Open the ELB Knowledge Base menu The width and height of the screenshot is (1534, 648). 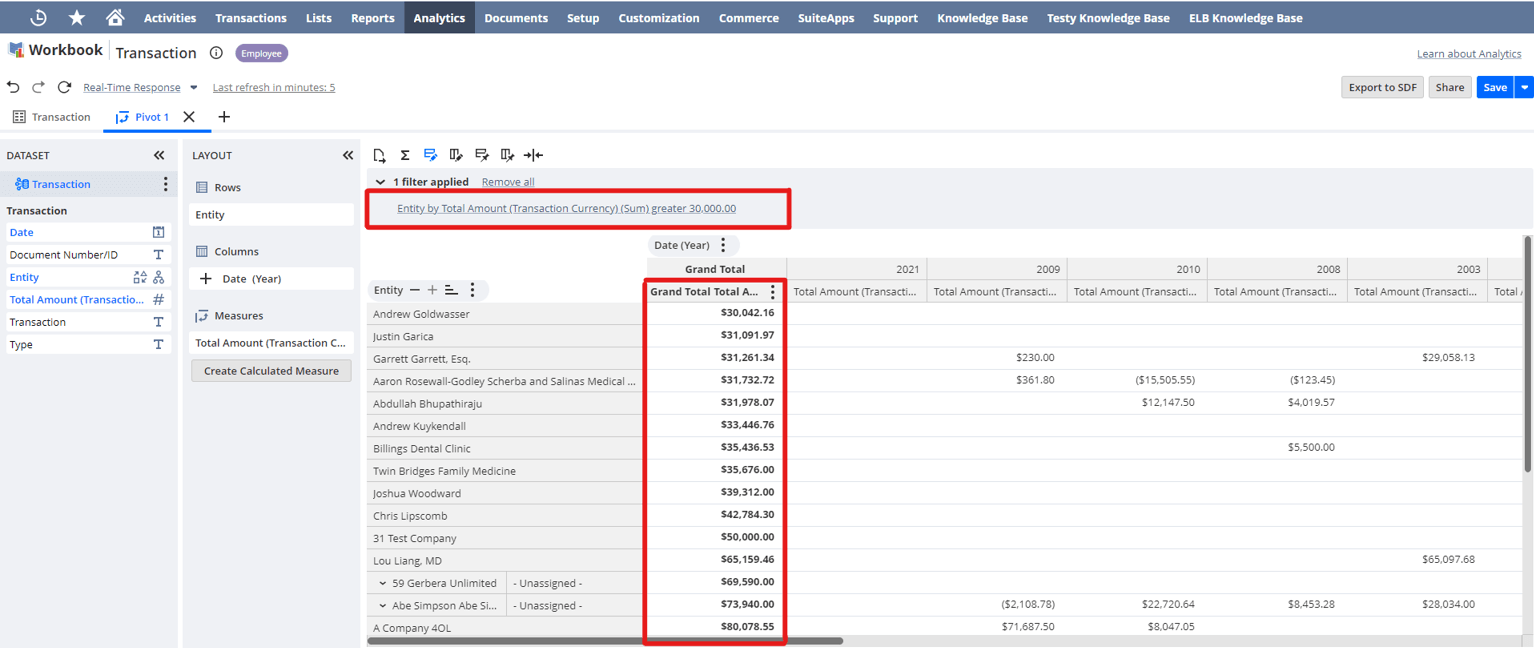[x=1245, y=17]
